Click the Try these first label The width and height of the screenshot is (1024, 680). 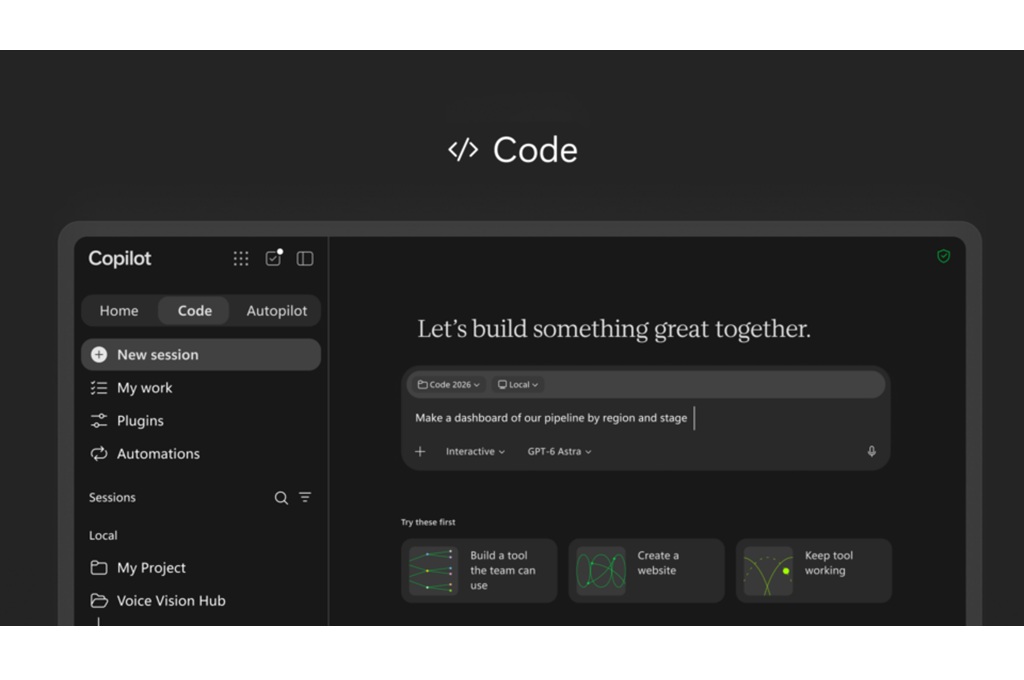coord(428,522)
